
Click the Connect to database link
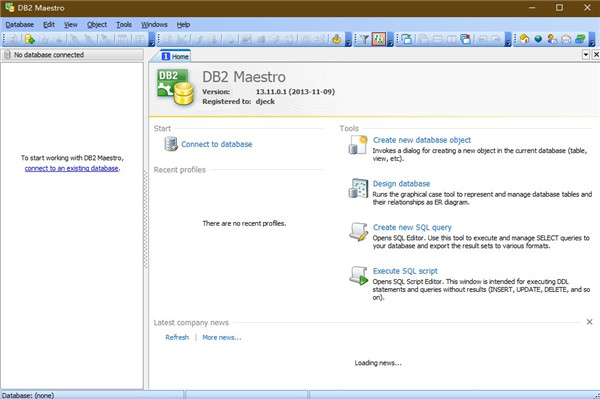(x=217, y=144)
